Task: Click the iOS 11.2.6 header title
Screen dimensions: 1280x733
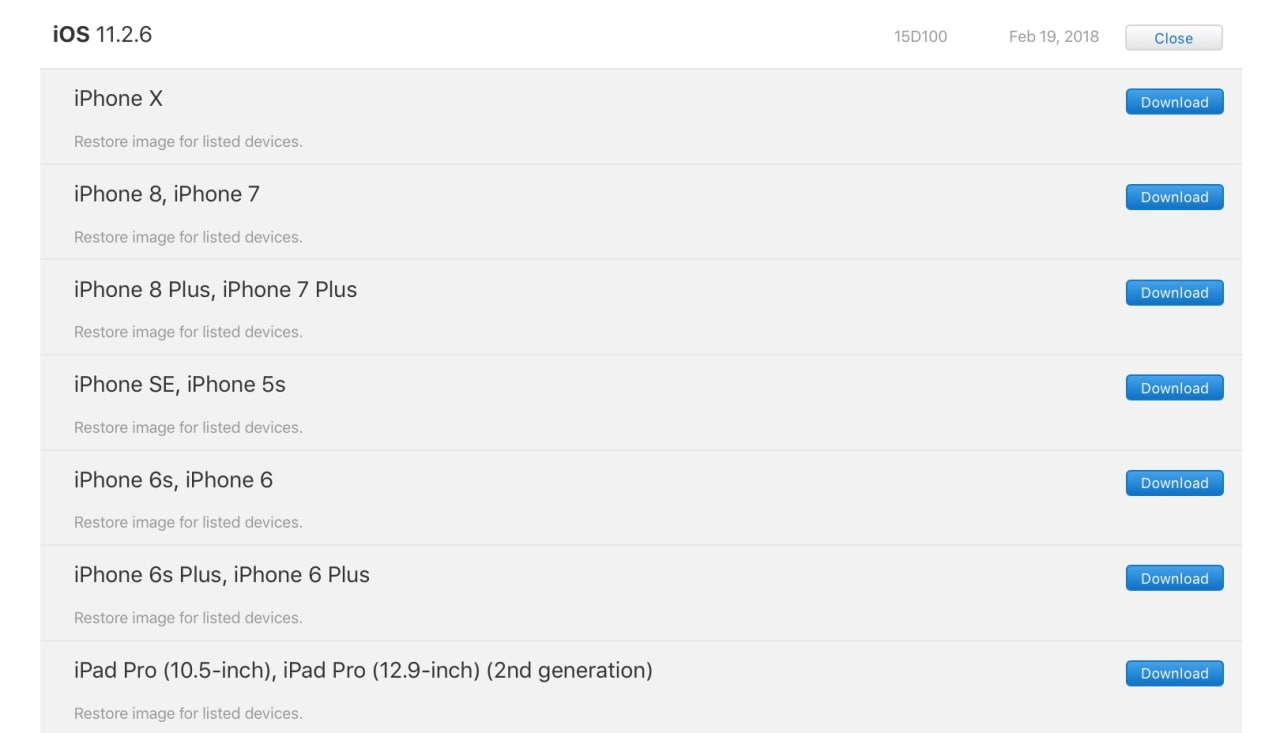Action: click(x=102, y=35)
